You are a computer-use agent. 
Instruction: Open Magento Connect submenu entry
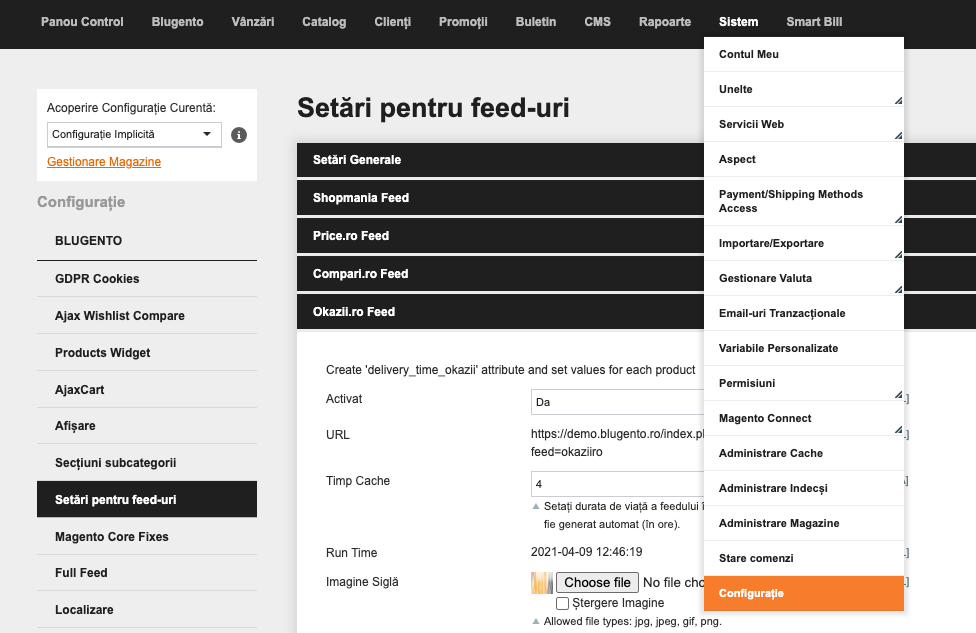point(804,418)
